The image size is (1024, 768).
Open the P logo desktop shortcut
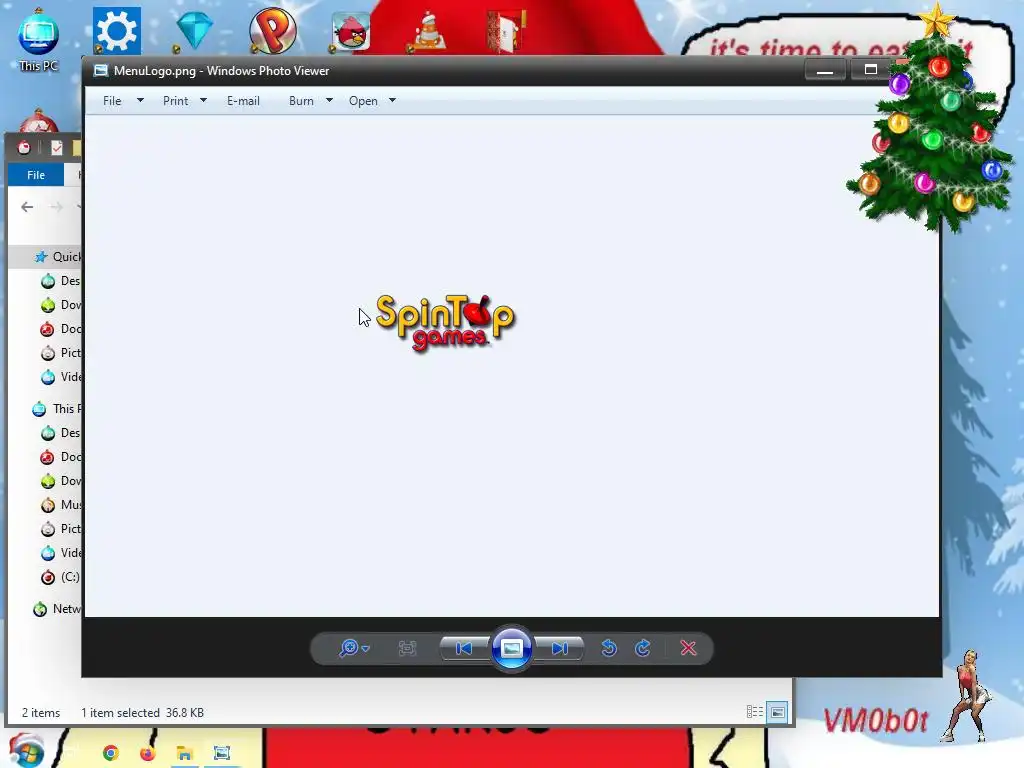272,31
